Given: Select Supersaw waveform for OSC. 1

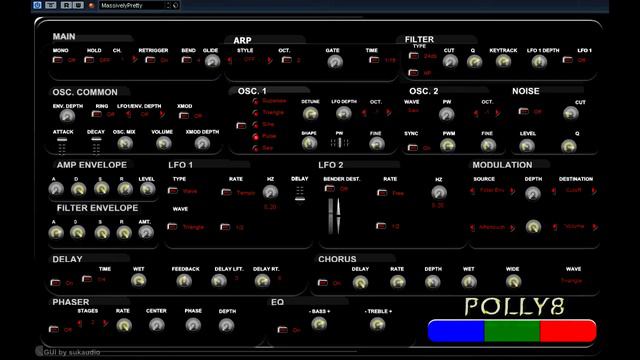Looking at the screenshot, I should (256, 101).
